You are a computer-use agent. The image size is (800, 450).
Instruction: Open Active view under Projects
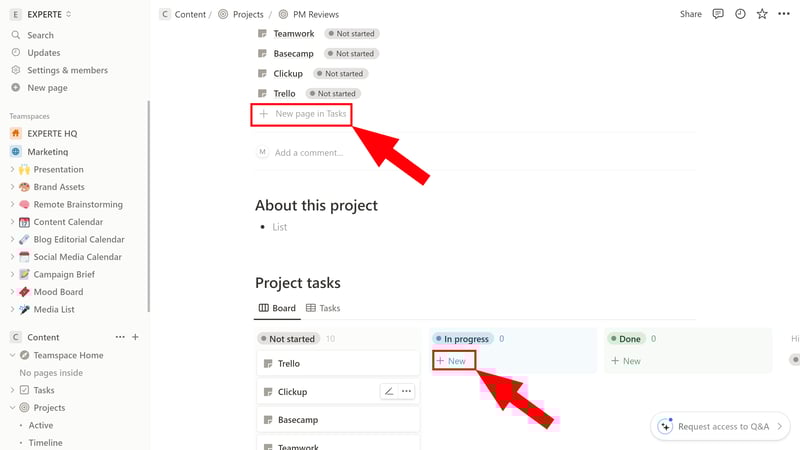(41, 425)
